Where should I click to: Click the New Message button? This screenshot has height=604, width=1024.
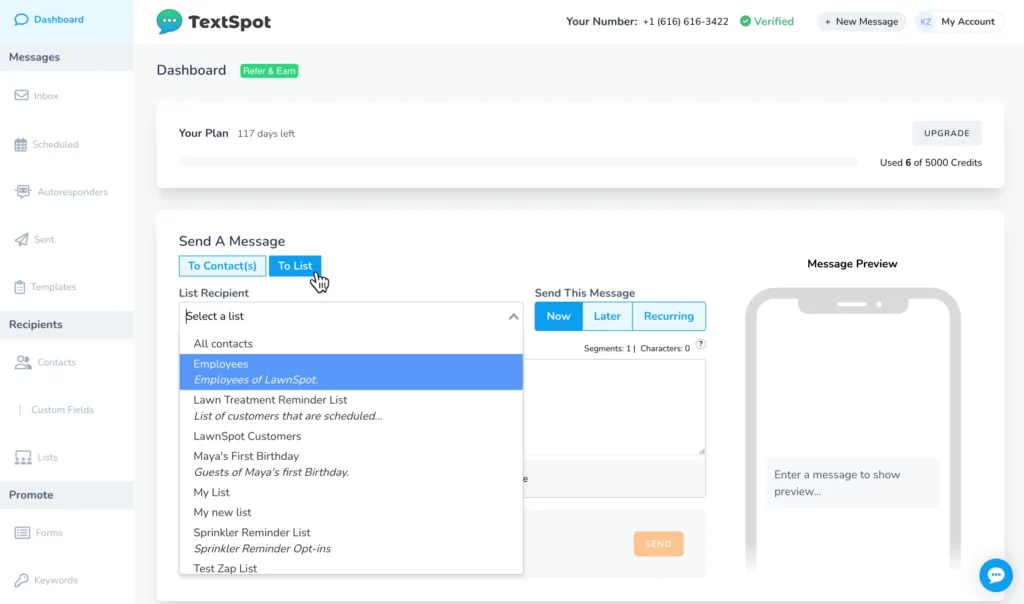[x=861, y=22]
